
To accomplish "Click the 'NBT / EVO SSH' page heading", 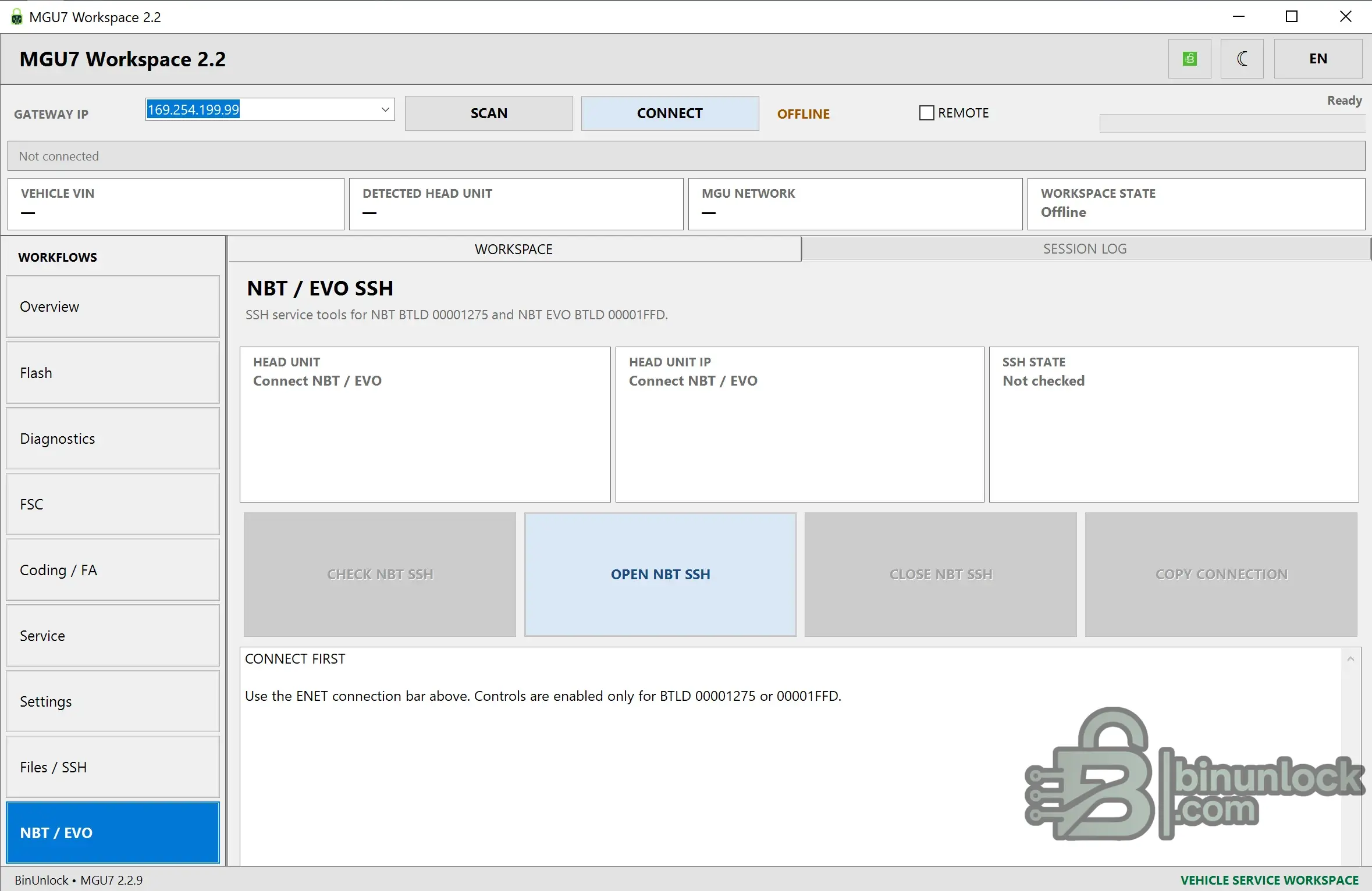I will tap(320, 288).
